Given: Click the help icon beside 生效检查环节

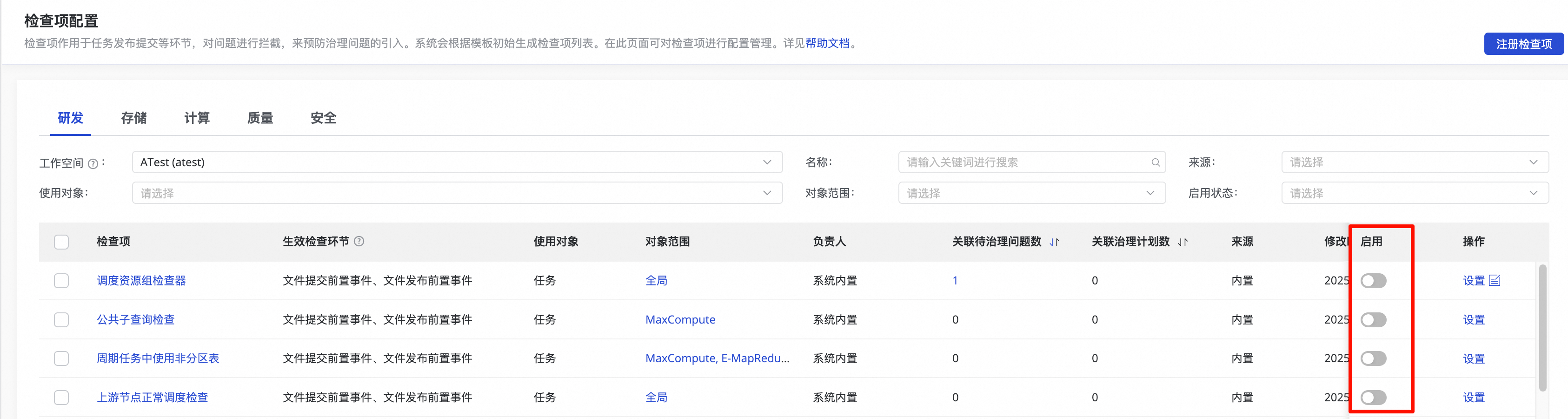Looking at the screenshot, I should (x=359, y=241).
